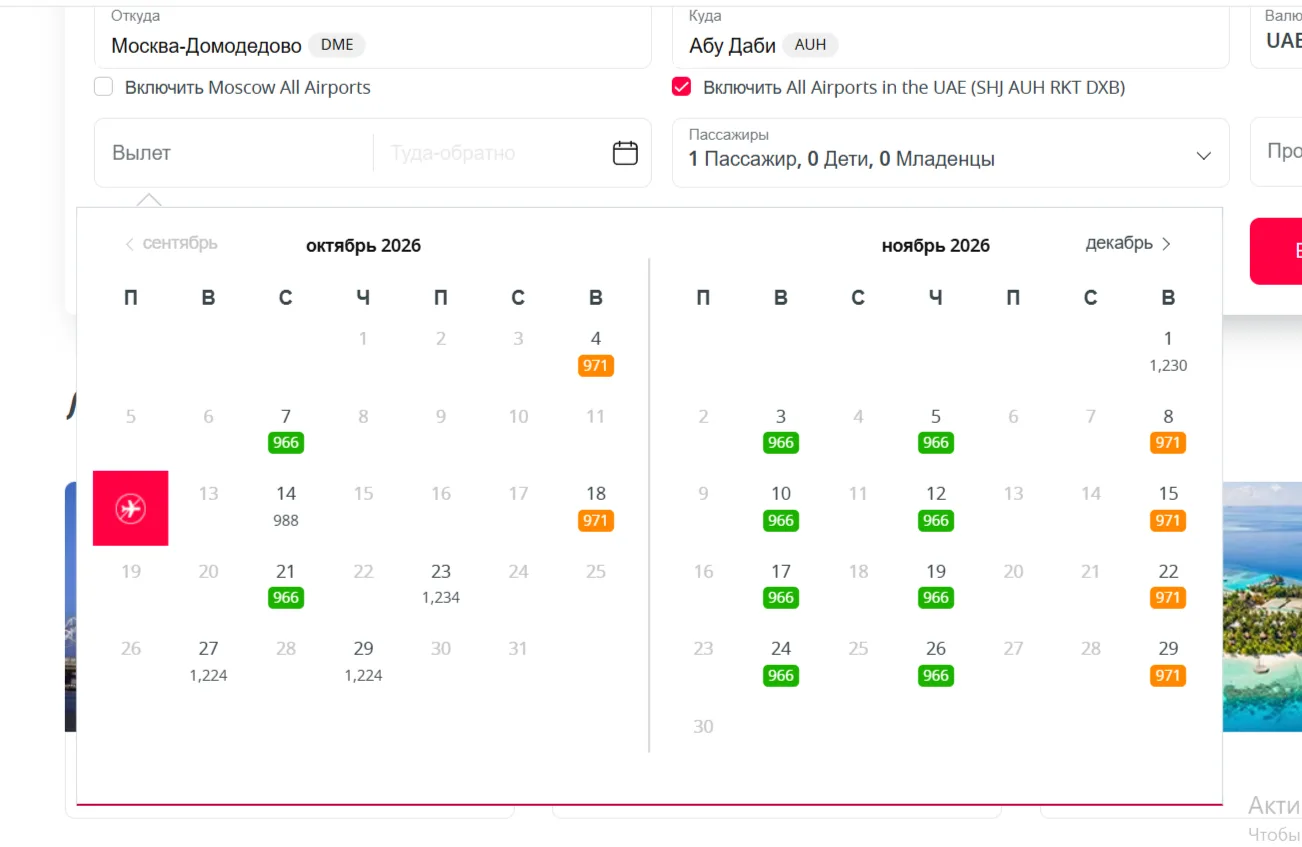Uncheck All Airports in the UAE option
Image resolution: width=1302 pixels, height=847 pixels.
pos(681,87)
